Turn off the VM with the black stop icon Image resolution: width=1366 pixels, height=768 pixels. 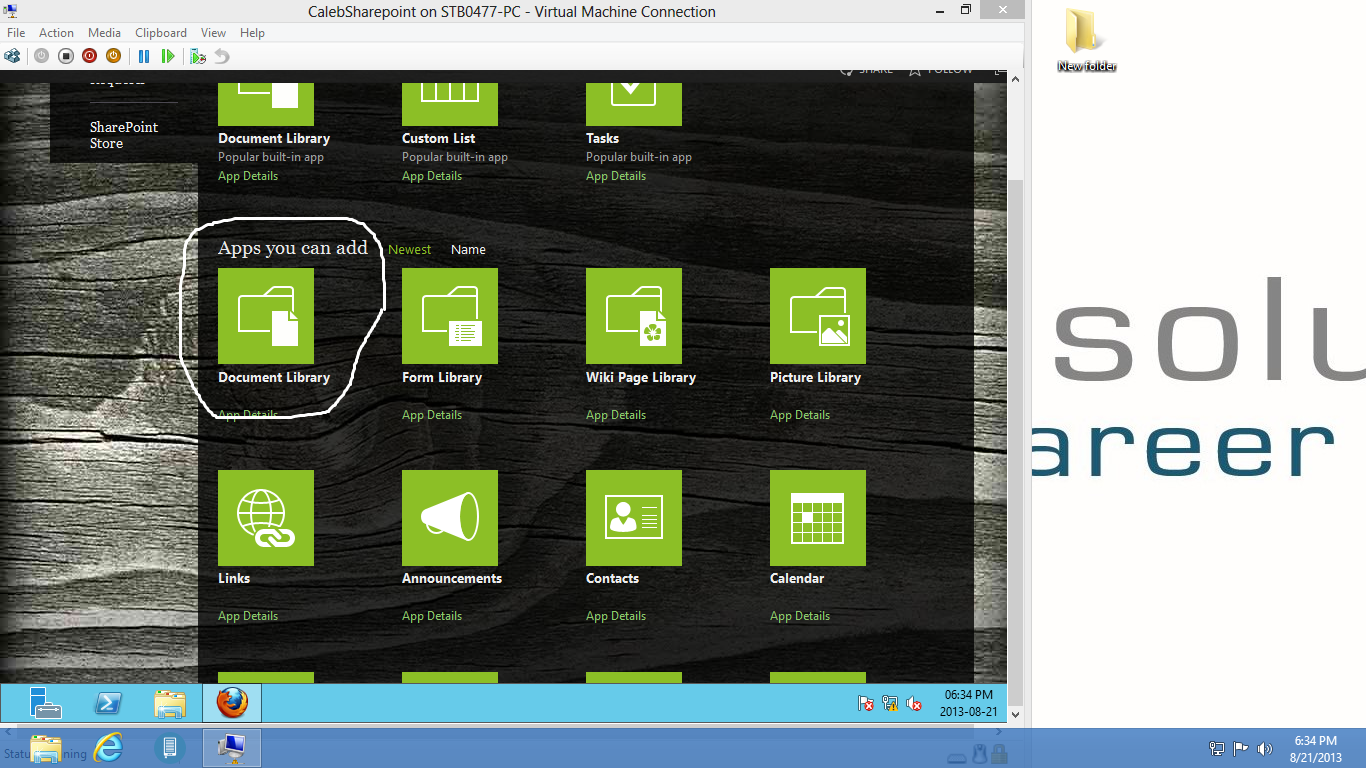tap(65, 56)
